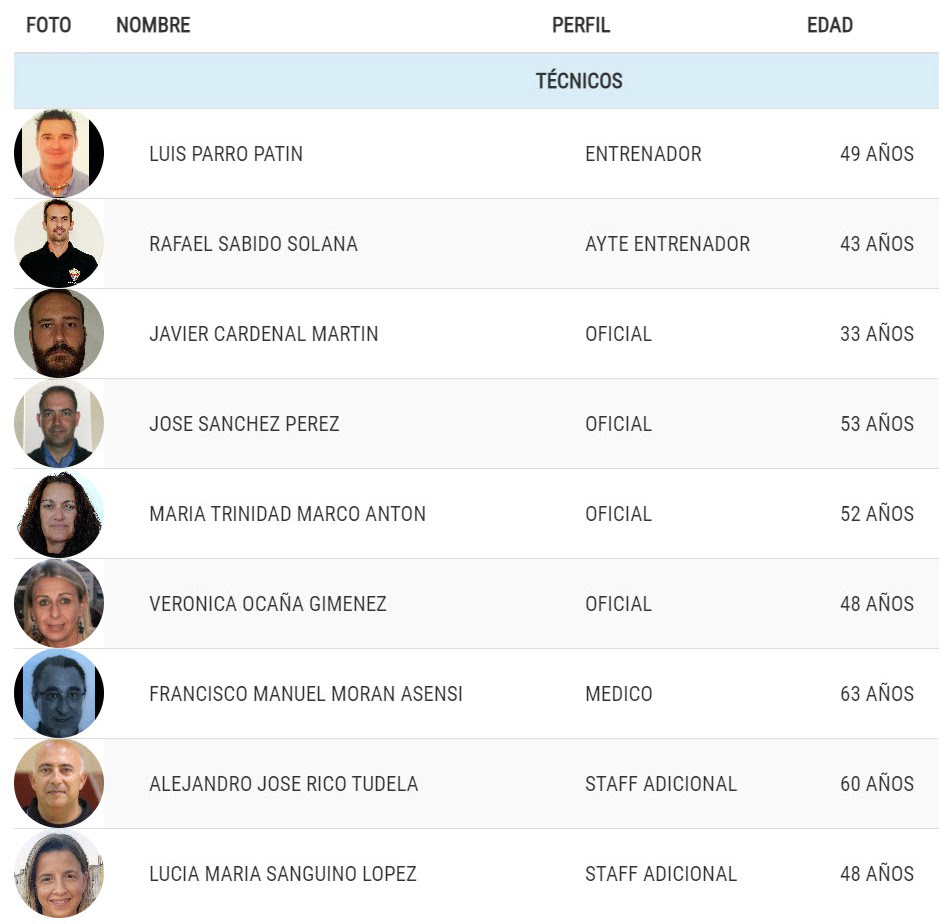Click Veronica Ocaña Gimenez's photo
942x924 pixels.
click(x=59, y=603)
